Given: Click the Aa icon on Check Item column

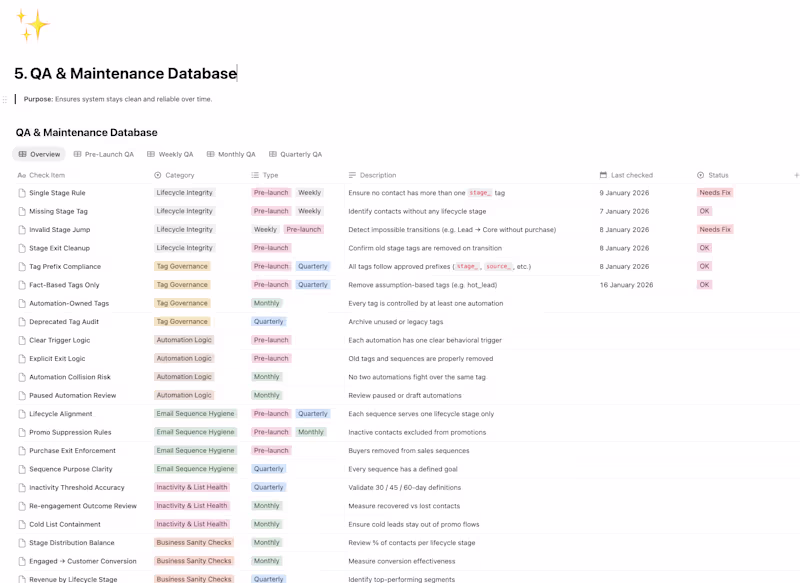Looking at the screenshot, I should click(x=21, y=174).
